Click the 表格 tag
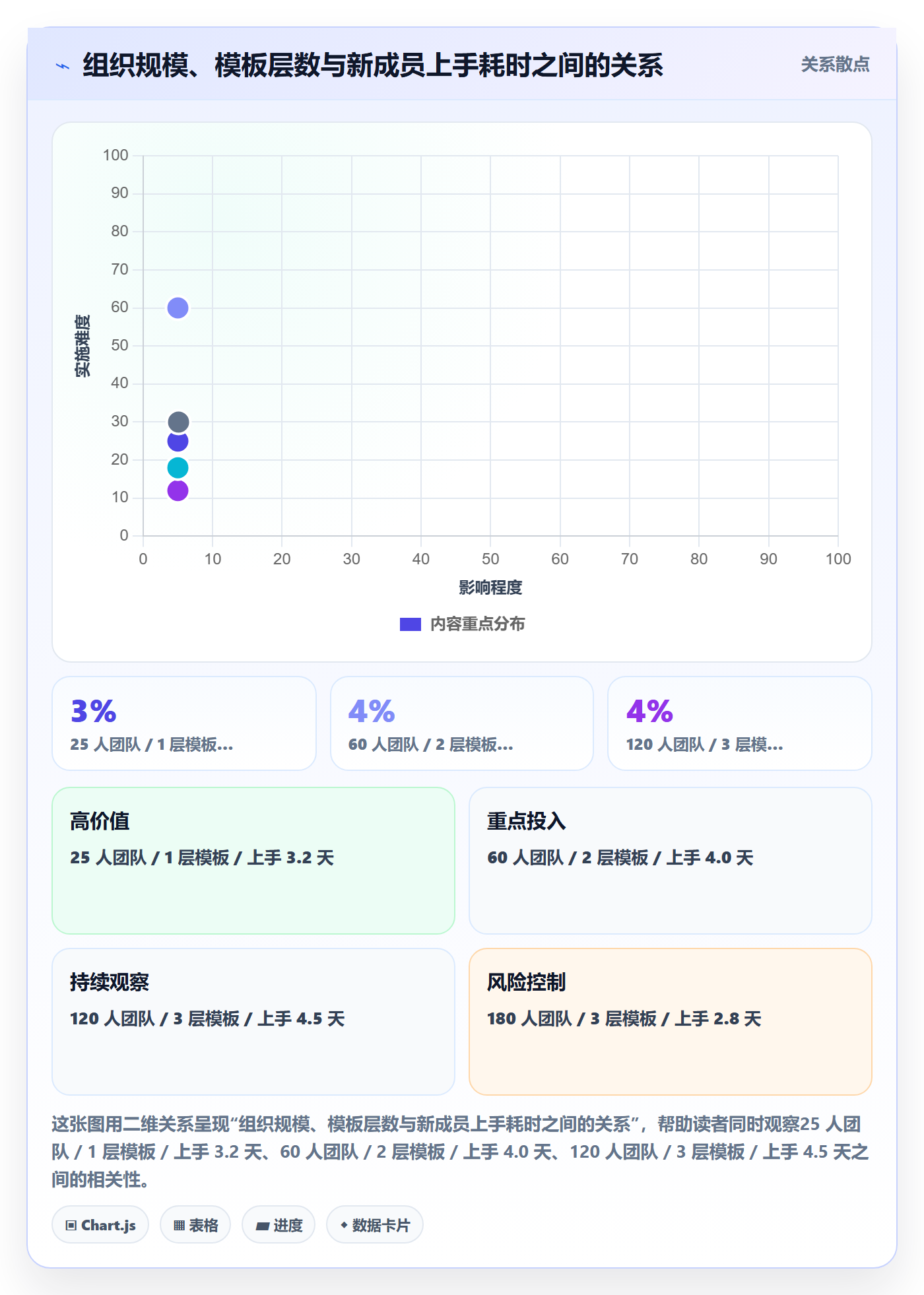This screenshot has height=1295, width=924. point(195,1225)
